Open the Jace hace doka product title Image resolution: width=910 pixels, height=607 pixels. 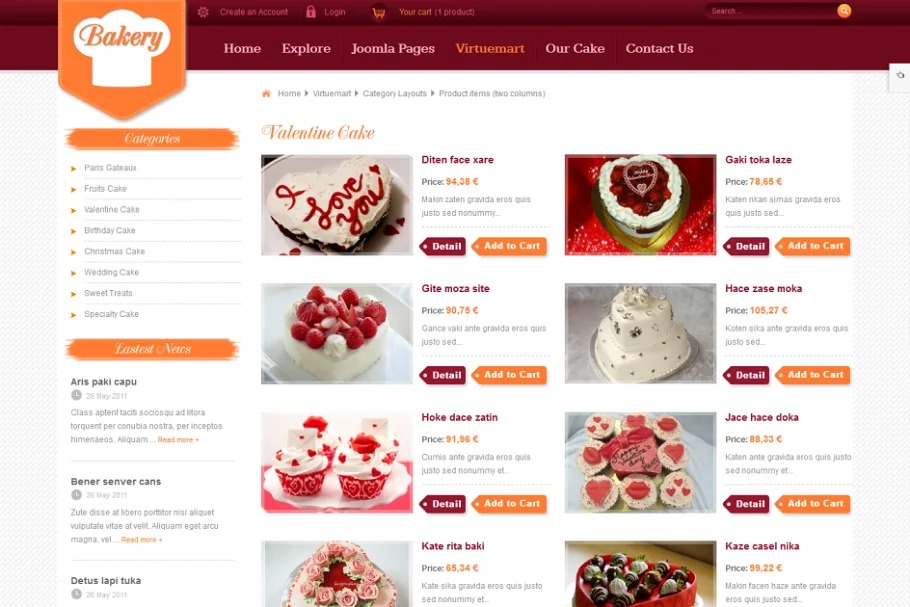click(761, 417)
